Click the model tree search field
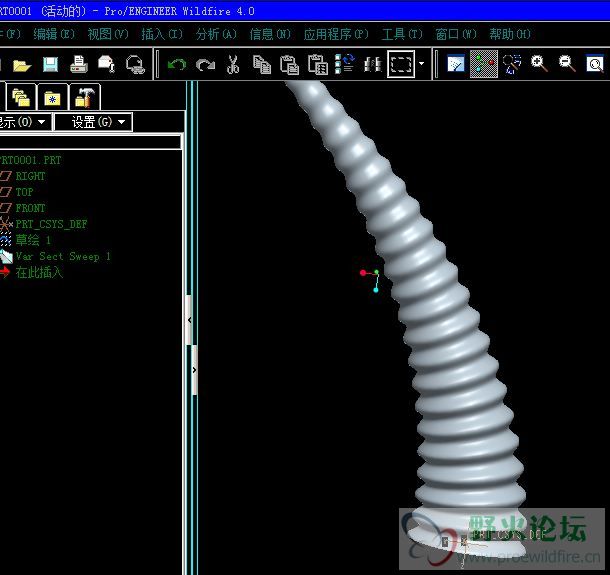This screenshot has width=610, height=575. (x=90, y=142)
